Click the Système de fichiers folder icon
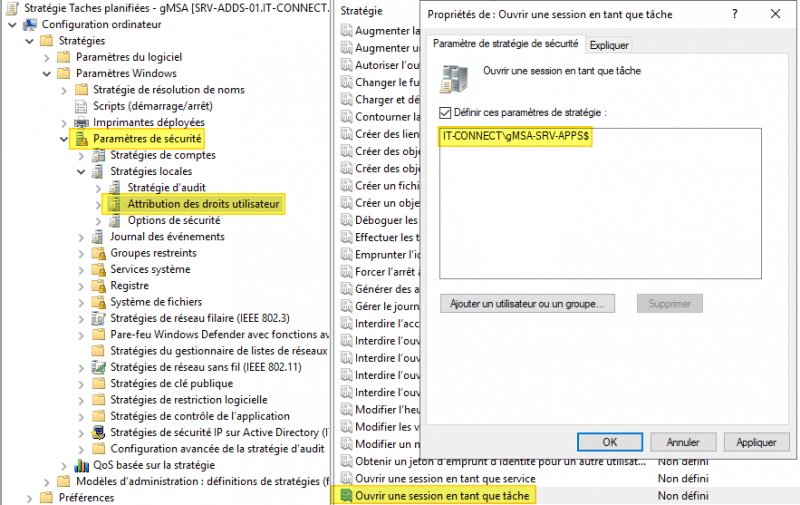Image resolution: width=800 pixels, height=505 pixels. tap(98, 302)
